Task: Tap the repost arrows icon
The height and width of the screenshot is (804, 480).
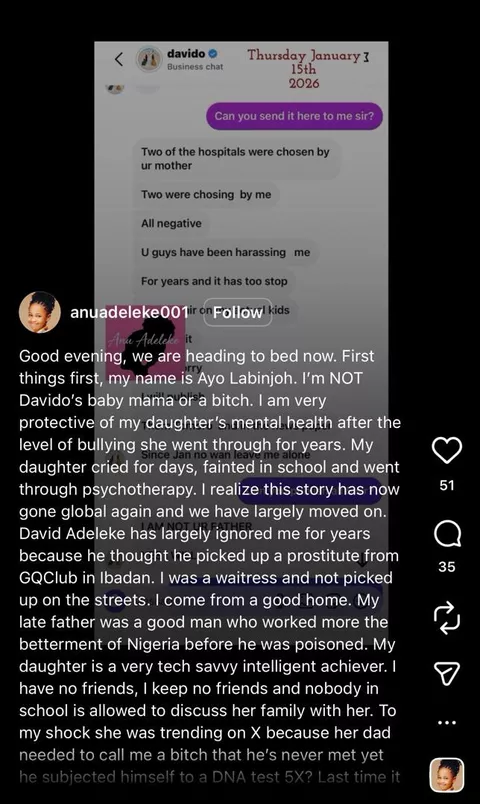Action: point(447,618)
